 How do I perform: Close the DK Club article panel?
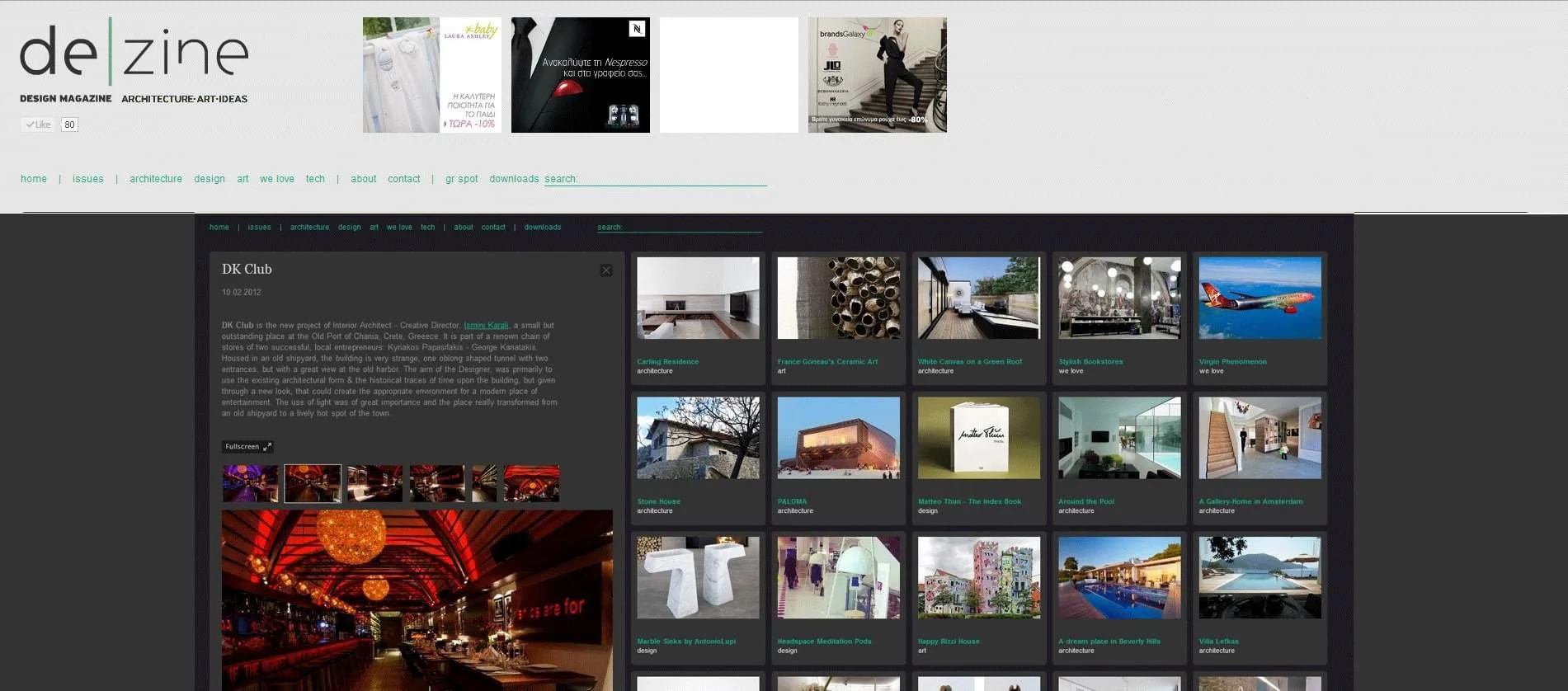pos(606,270)
